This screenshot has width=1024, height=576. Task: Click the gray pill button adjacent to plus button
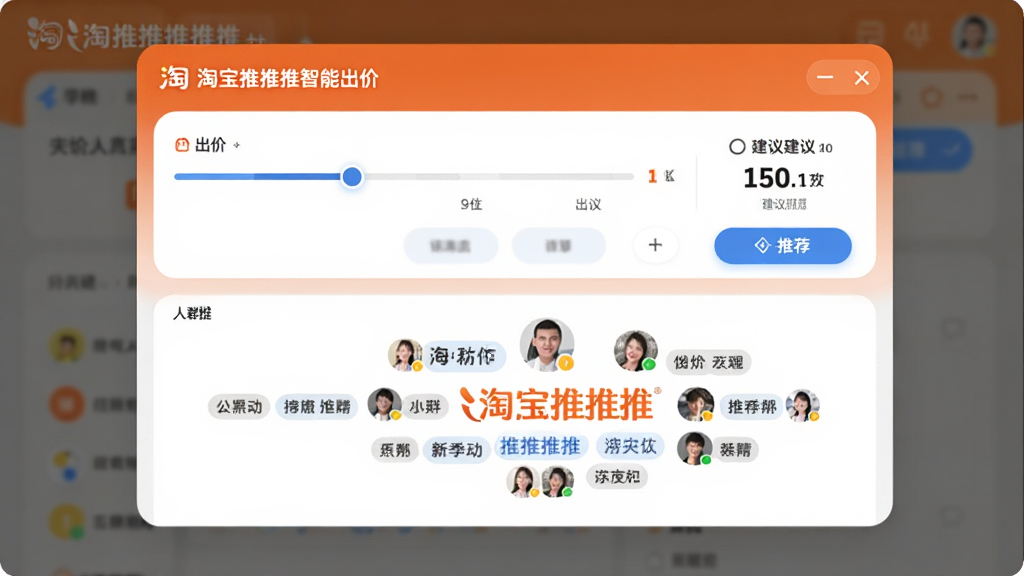(x=558, y=246)
